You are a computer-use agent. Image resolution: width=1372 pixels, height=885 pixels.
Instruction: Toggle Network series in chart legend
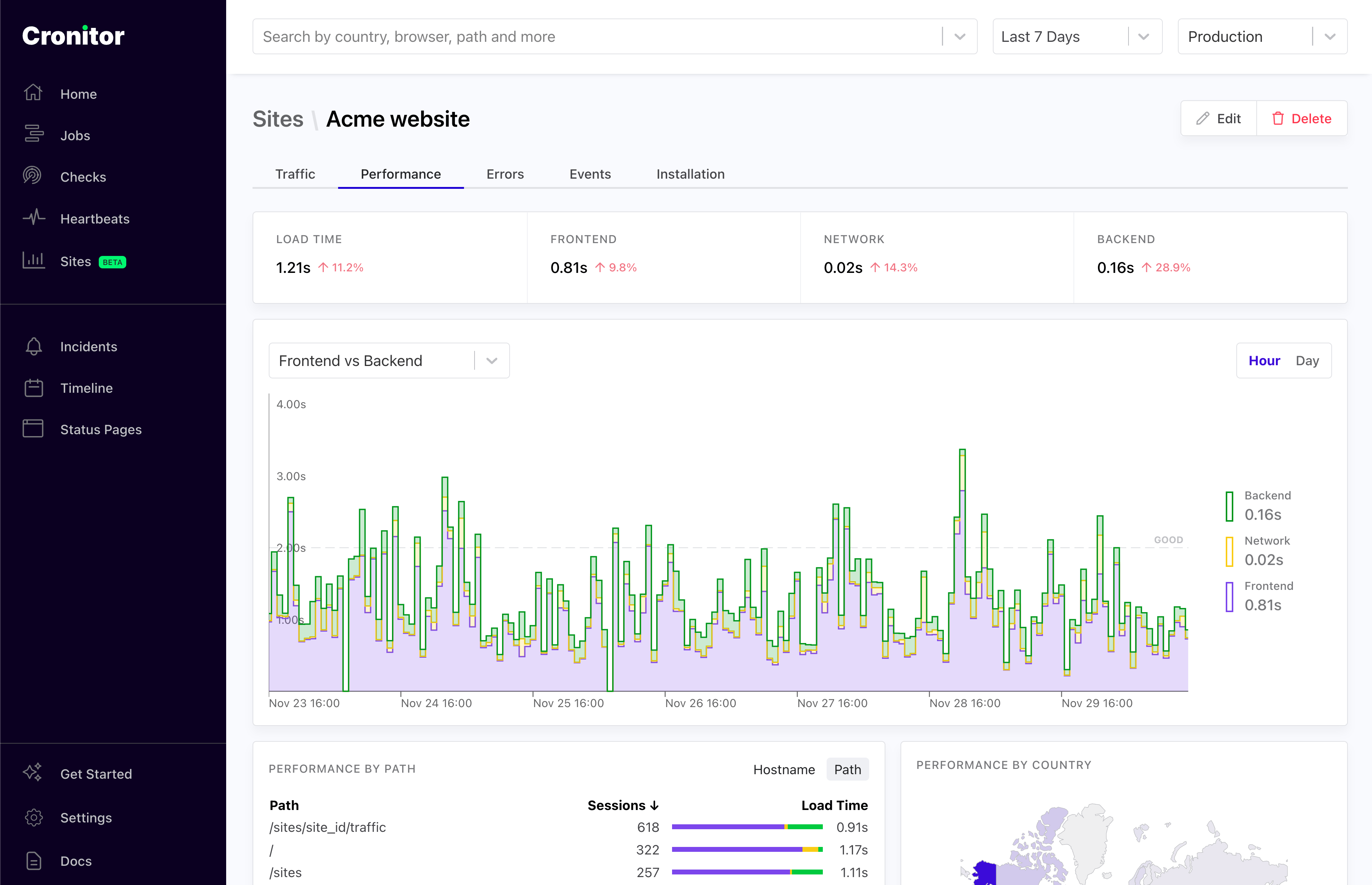click(x=1258, y=551)
